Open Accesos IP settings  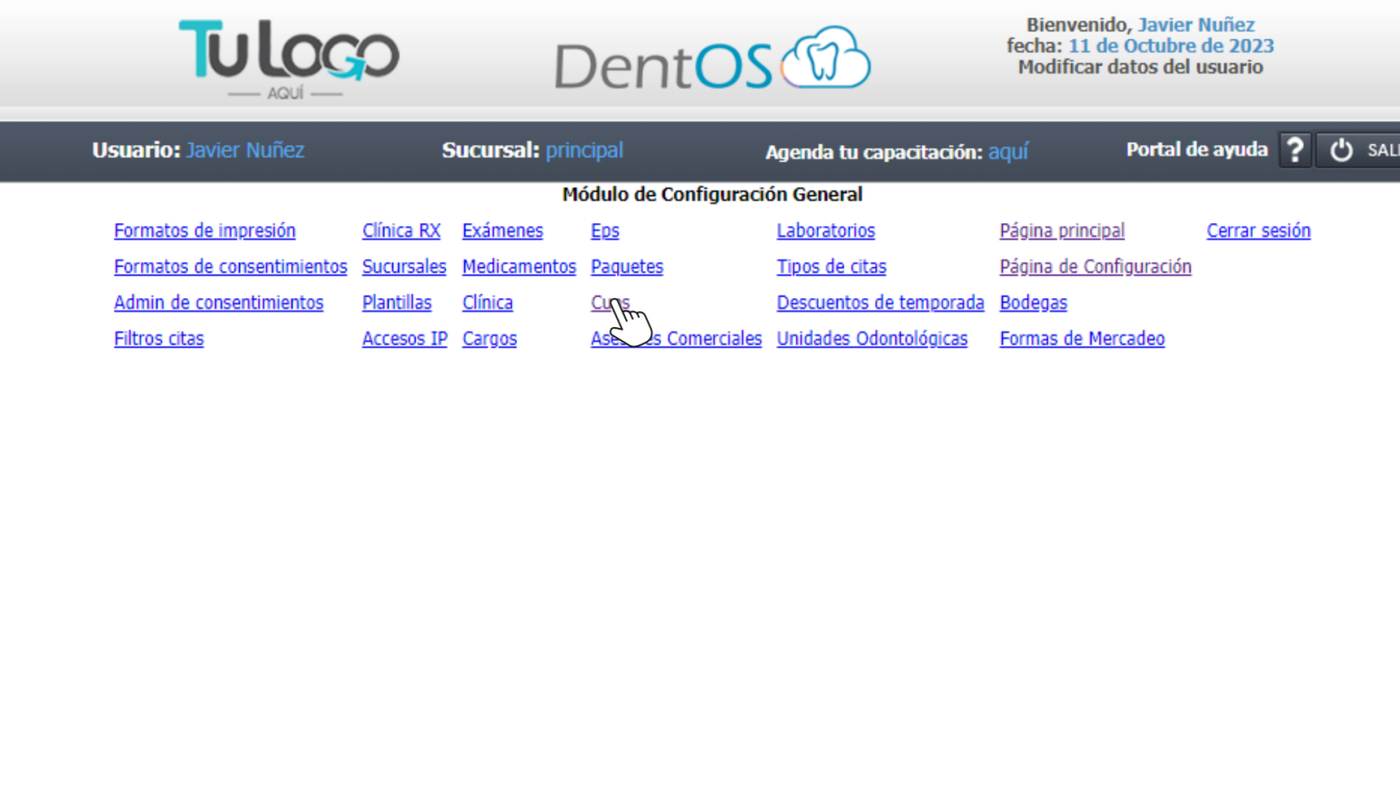[405, 339]
